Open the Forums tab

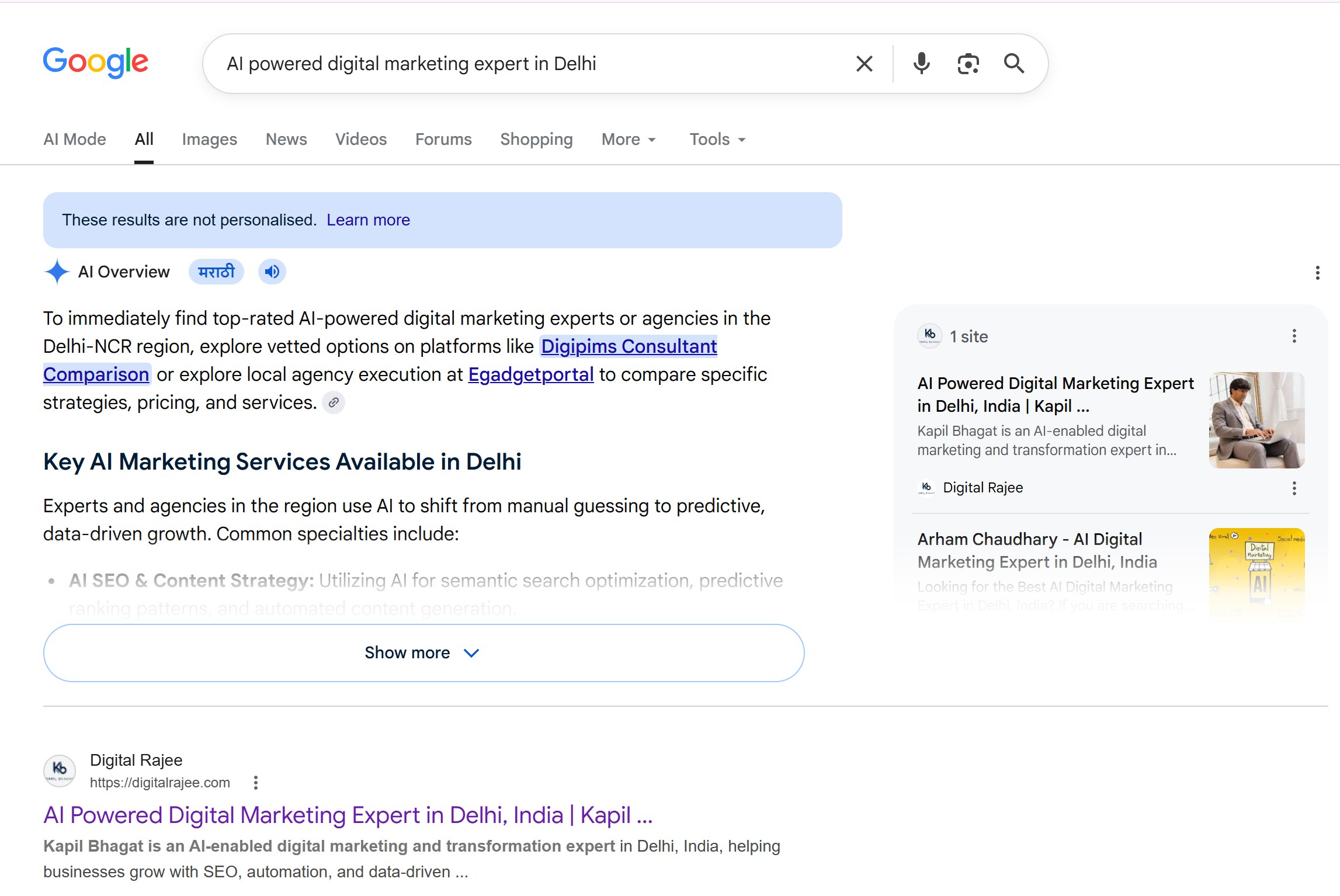[x=443, y=140]
